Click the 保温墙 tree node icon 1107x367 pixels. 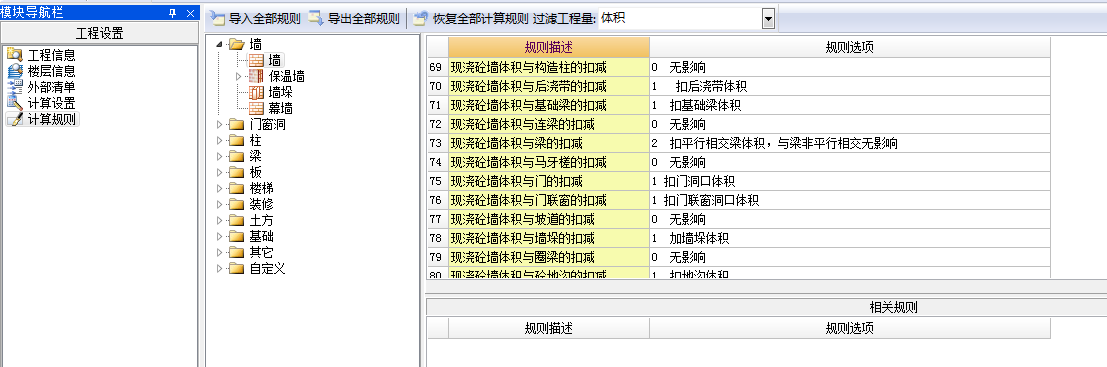[256, 76]
